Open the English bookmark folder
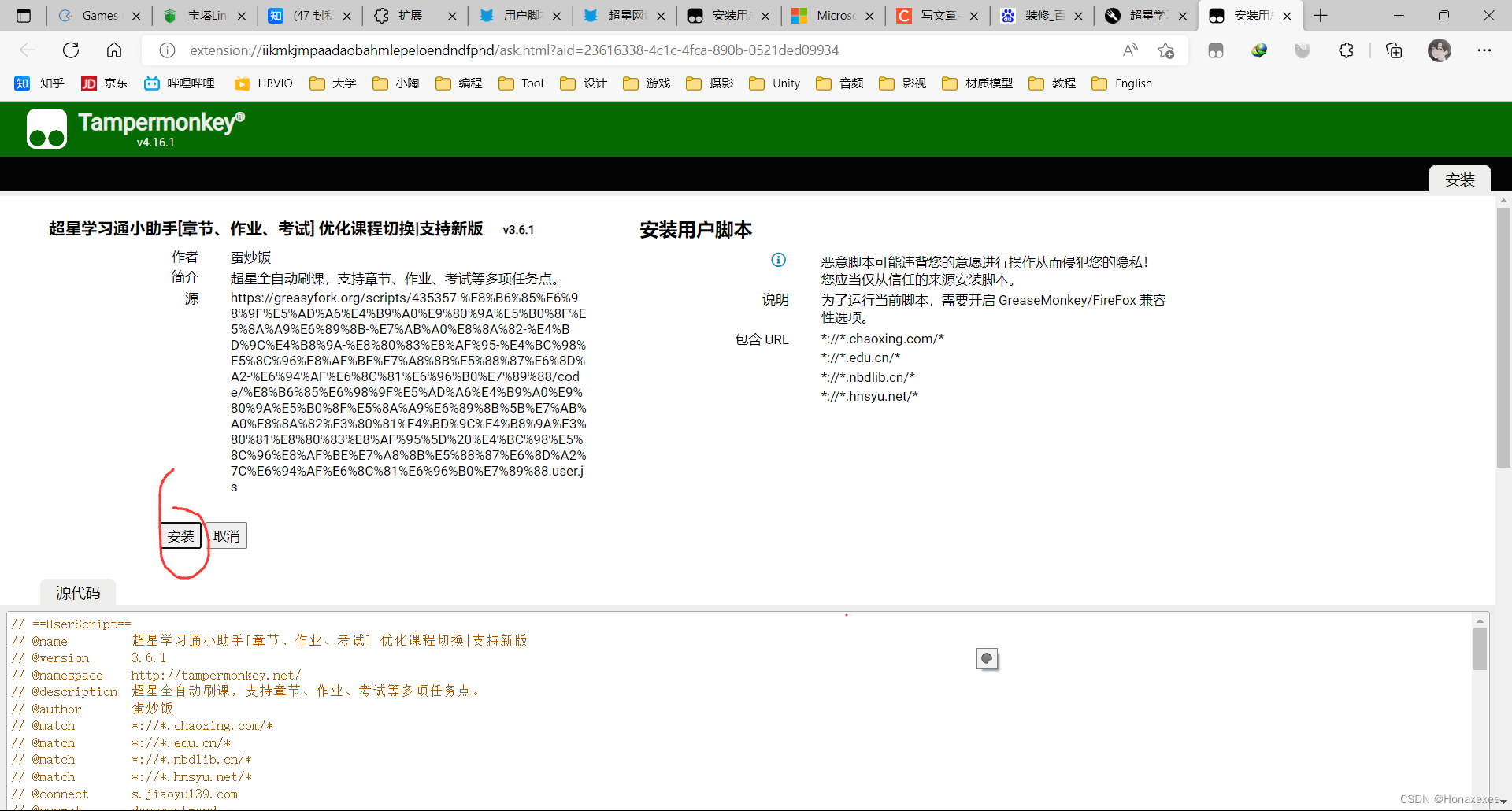The image size is (1512, 811). (x=1122, y=83)
